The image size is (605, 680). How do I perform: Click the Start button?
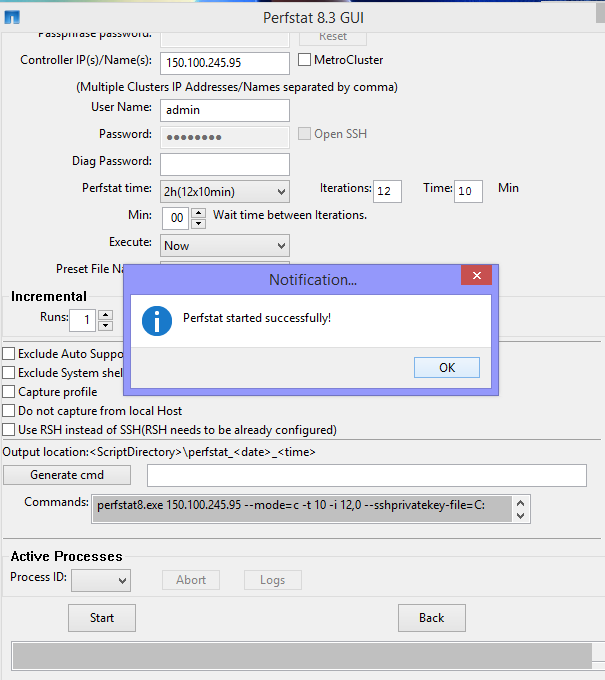click(x=102, y=618)
